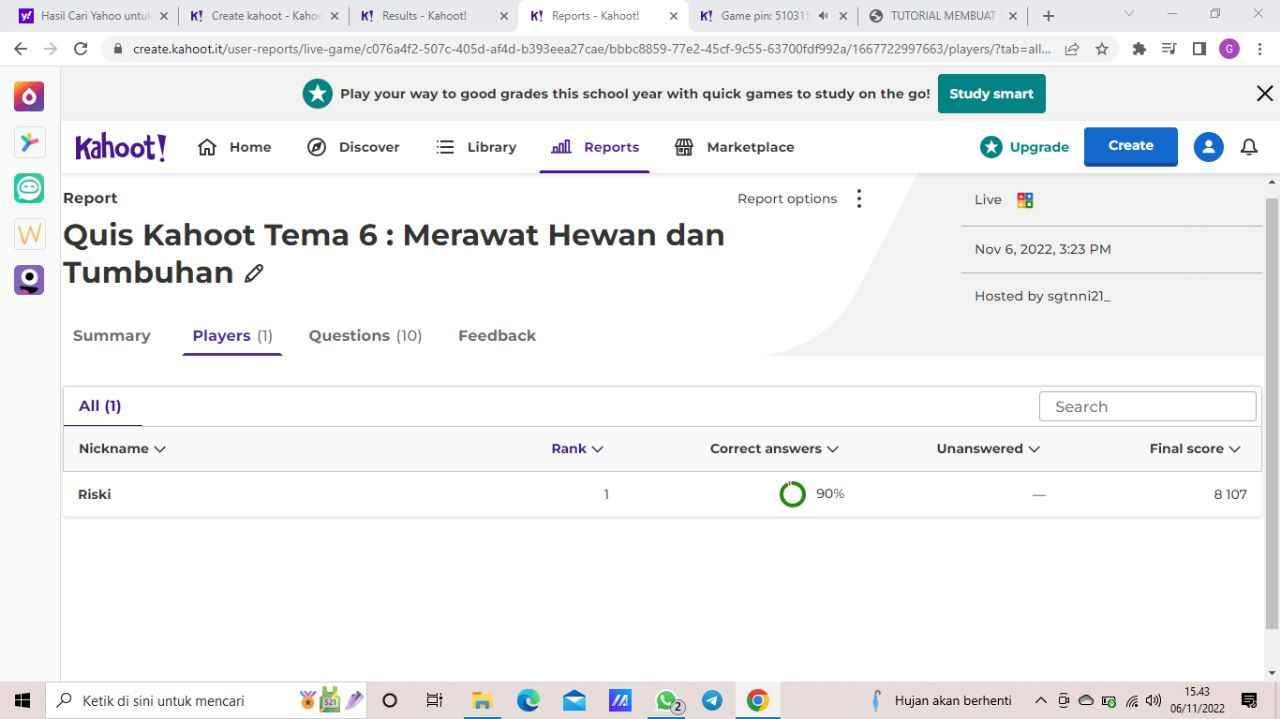The height and width of the screenshot is (719, 1280).
Task: Open player Riski's details
Action: click(x=95, y=494)
